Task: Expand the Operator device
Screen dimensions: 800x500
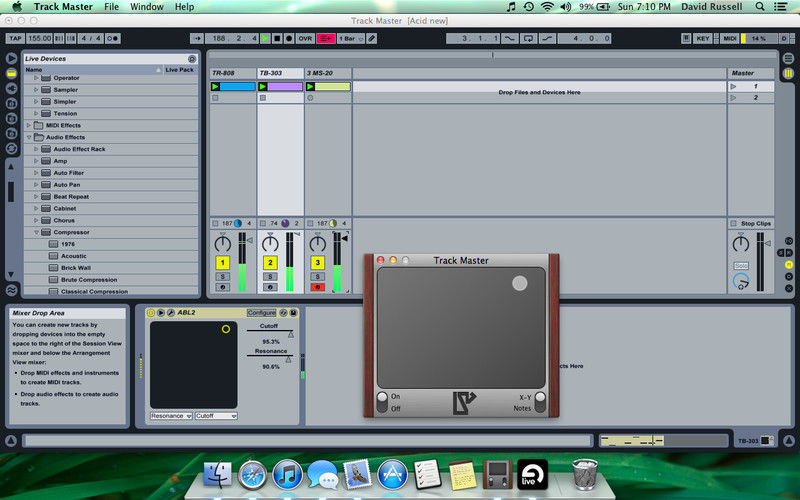Action: 36,78
